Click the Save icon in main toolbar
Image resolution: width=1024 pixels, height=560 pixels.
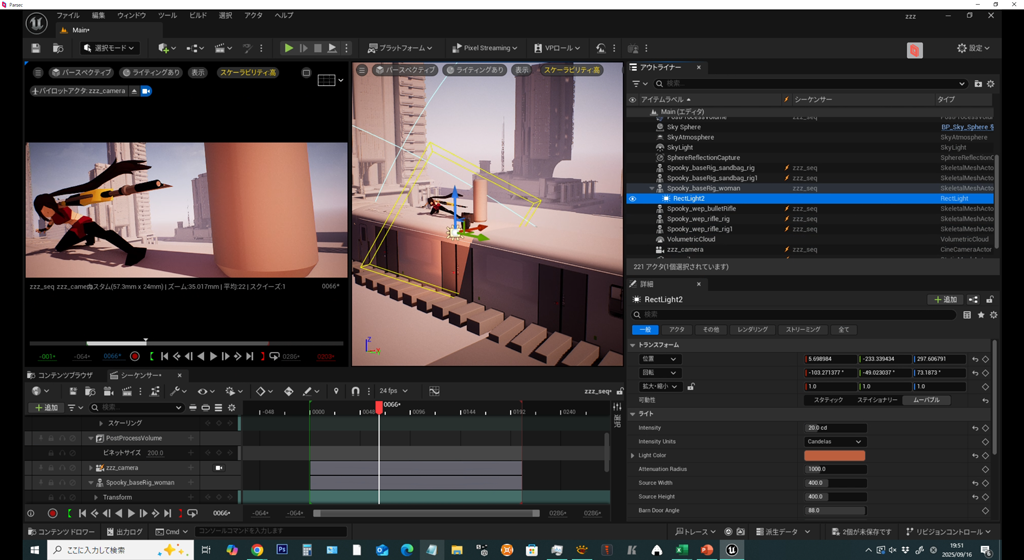click(36, 48)
